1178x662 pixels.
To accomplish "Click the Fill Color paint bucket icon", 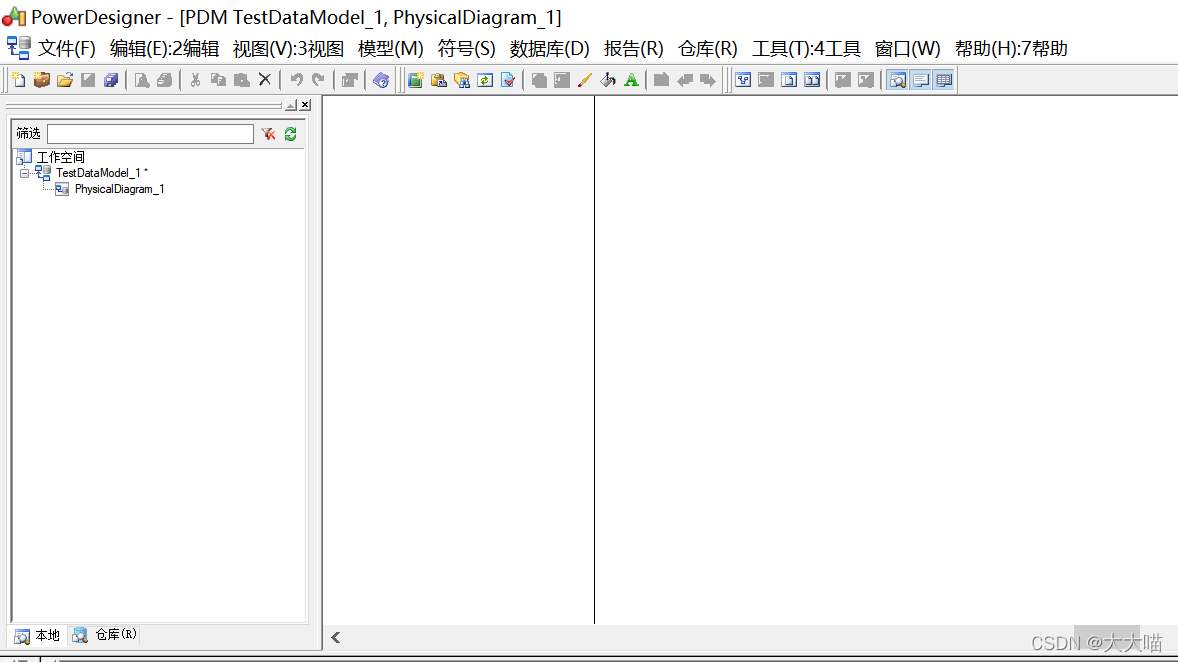I will [x=608, y=80].
